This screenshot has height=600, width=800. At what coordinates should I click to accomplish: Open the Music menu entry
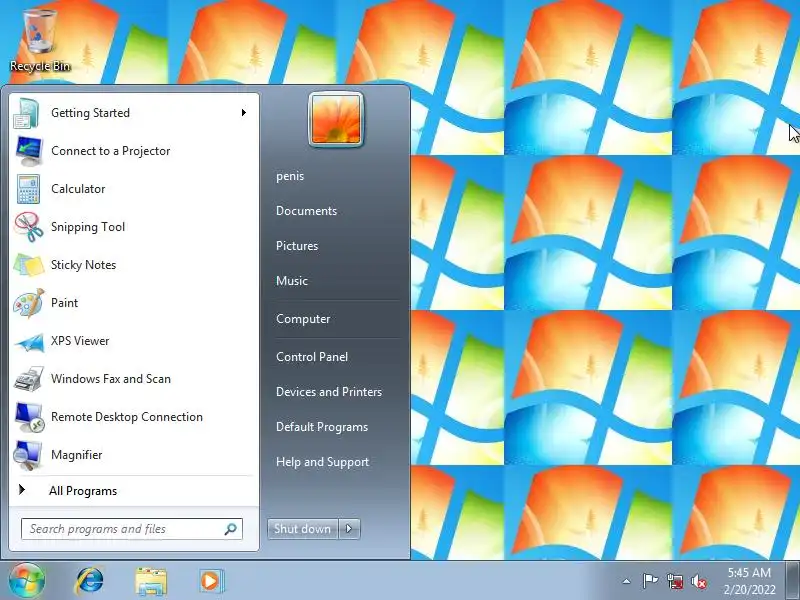coord(292,281)
